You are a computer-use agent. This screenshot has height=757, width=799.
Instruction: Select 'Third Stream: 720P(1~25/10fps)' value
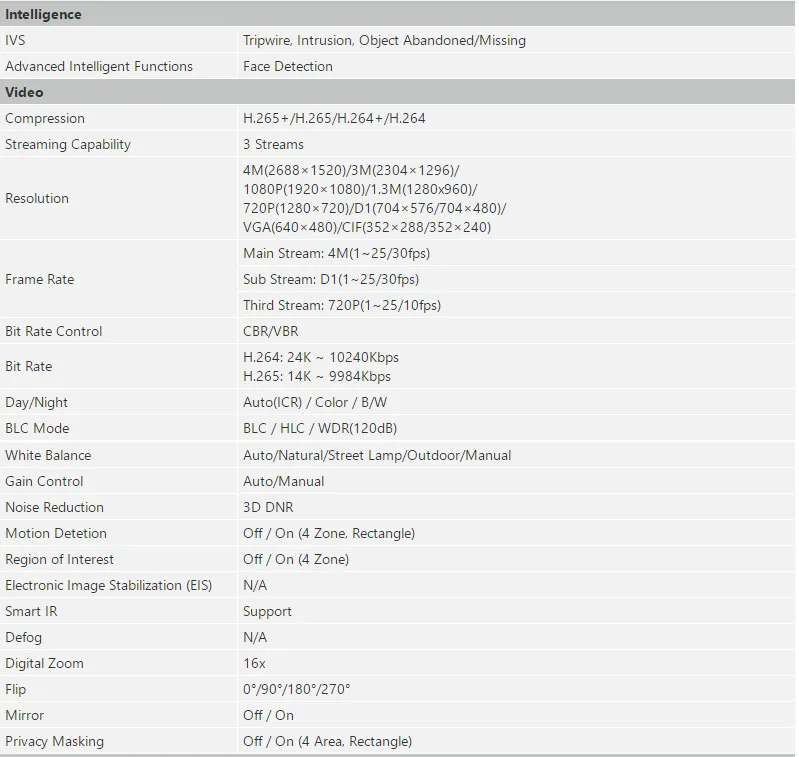tap(342, 305)
